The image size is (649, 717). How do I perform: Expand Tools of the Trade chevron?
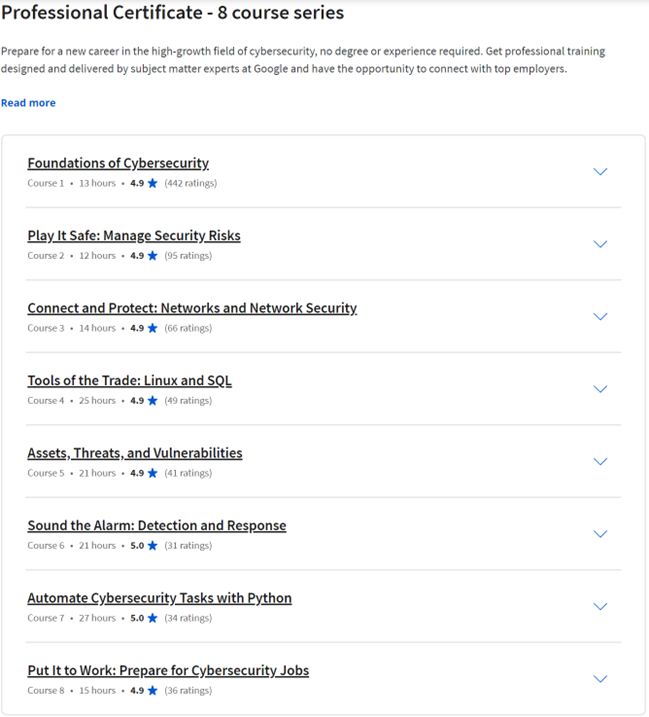(600, 389)
